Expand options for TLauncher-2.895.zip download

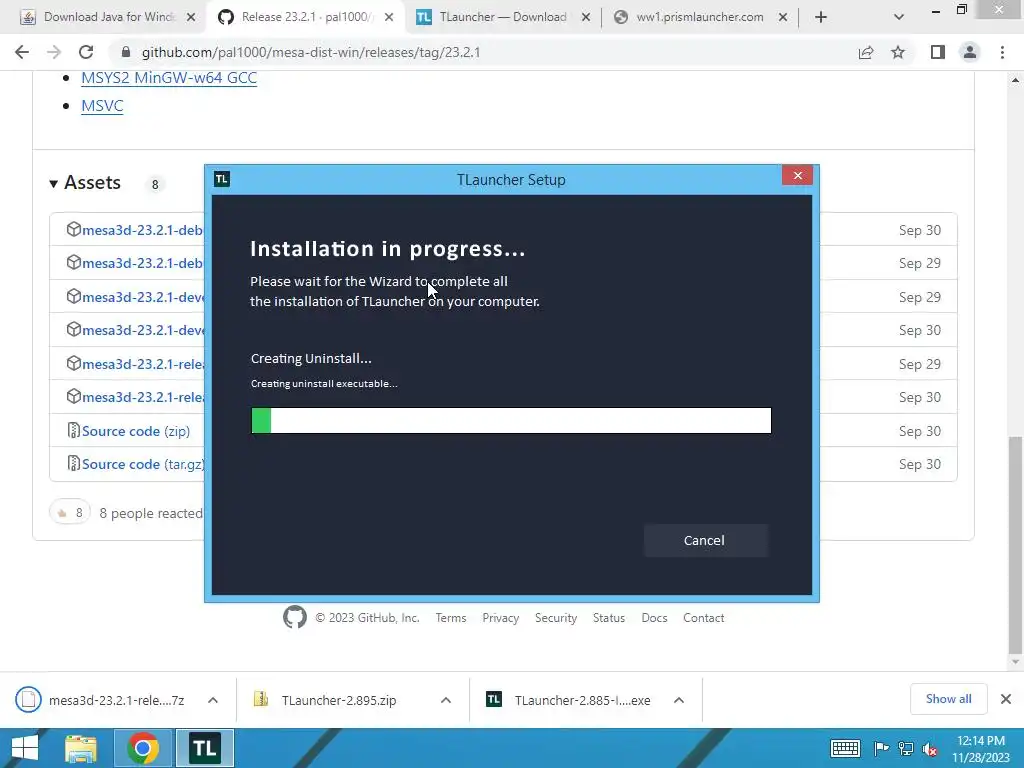coord(446,700)
